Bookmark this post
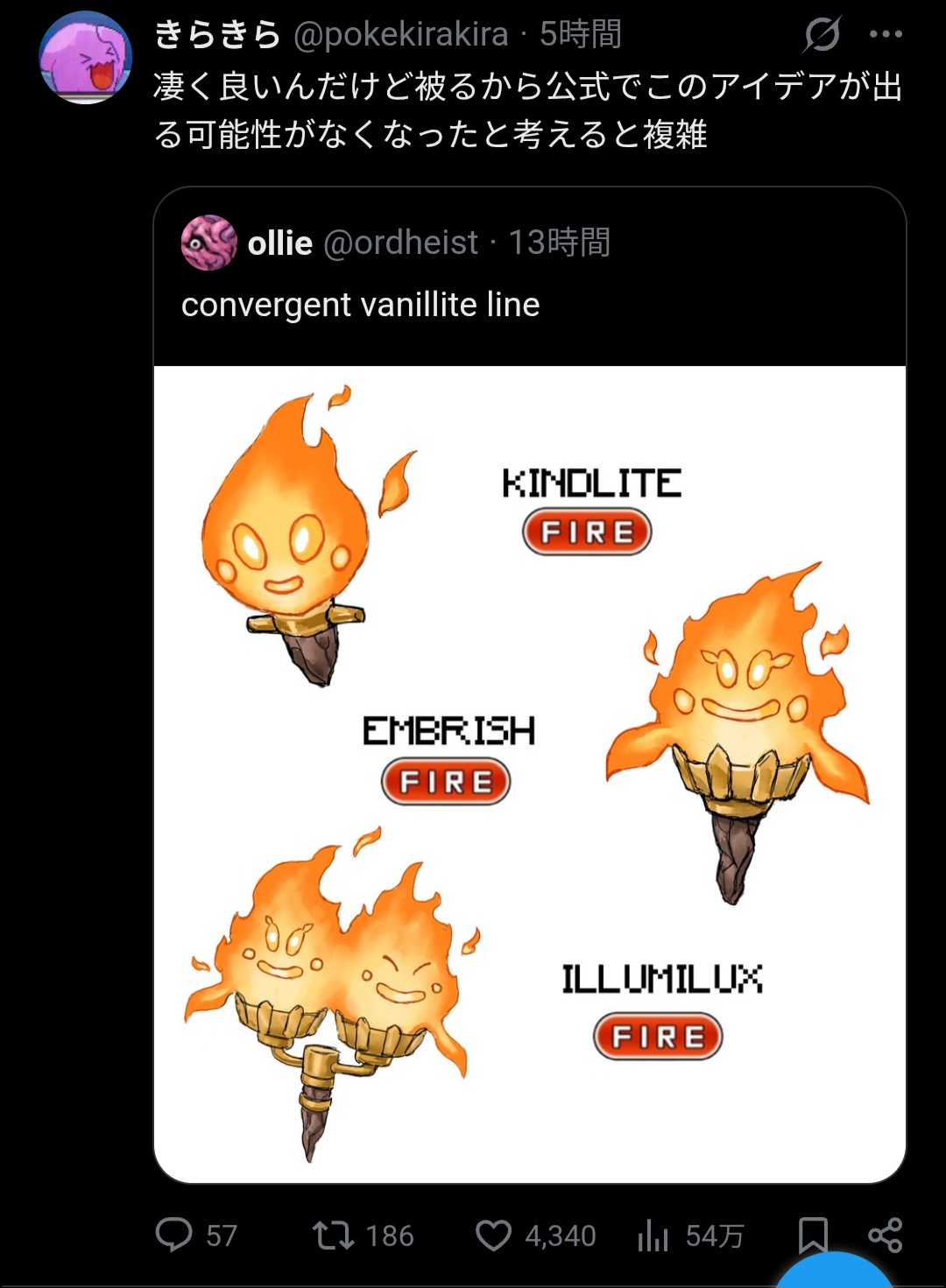The height and width of the screenshot is (1288, 946). [813, 1235]
